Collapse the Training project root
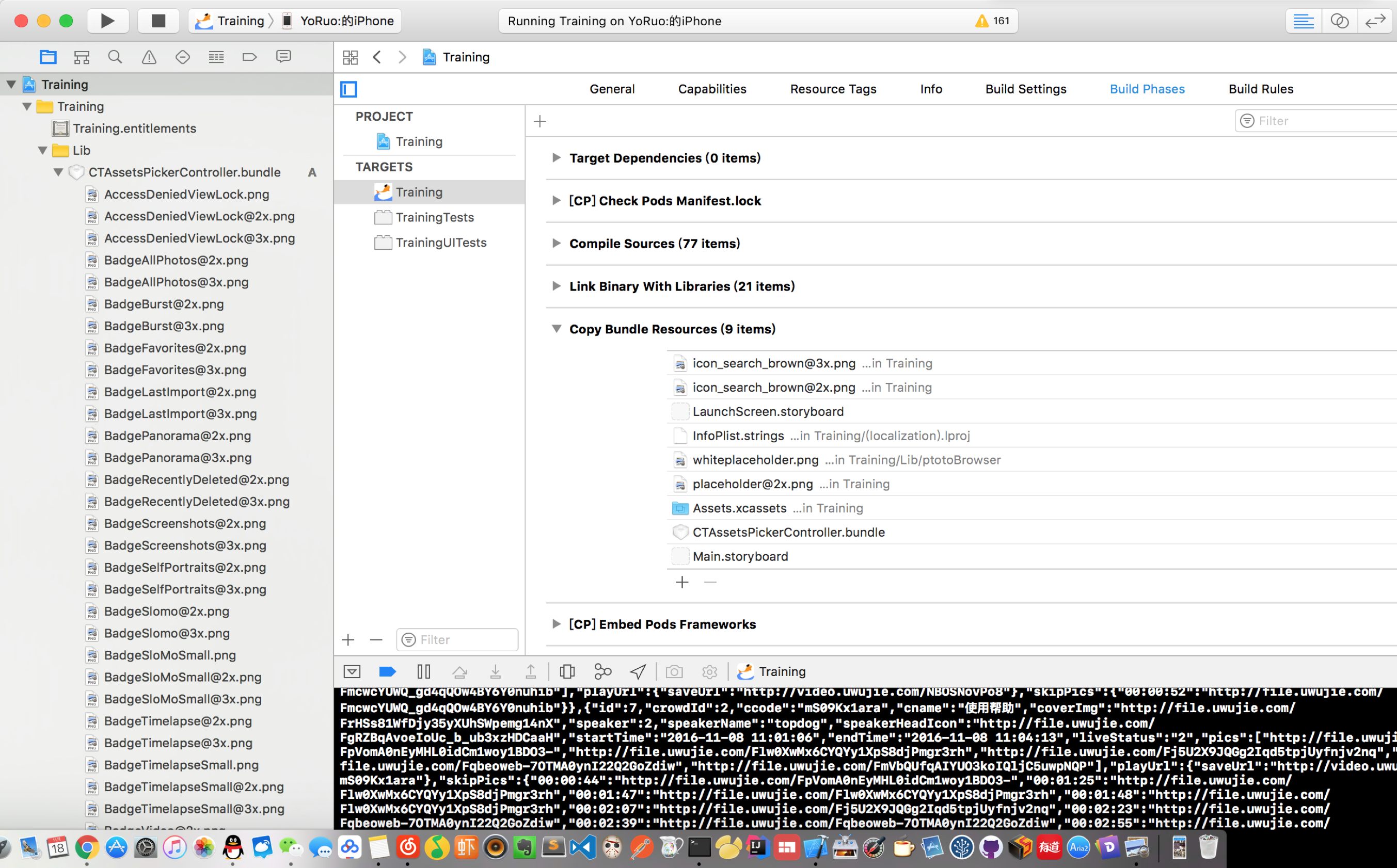Image resolution: width=1397 pixels, height=868 pixels. point(11,85)
